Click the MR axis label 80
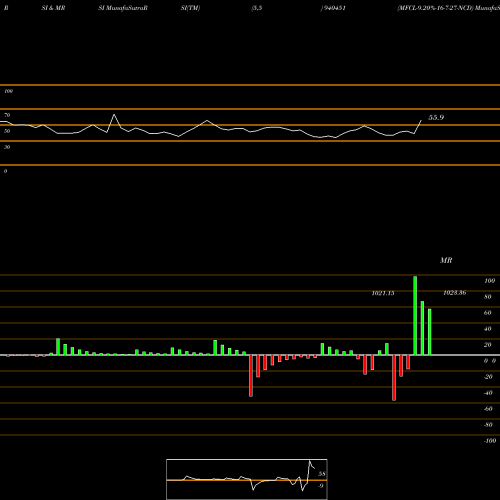 click(488, 297)
